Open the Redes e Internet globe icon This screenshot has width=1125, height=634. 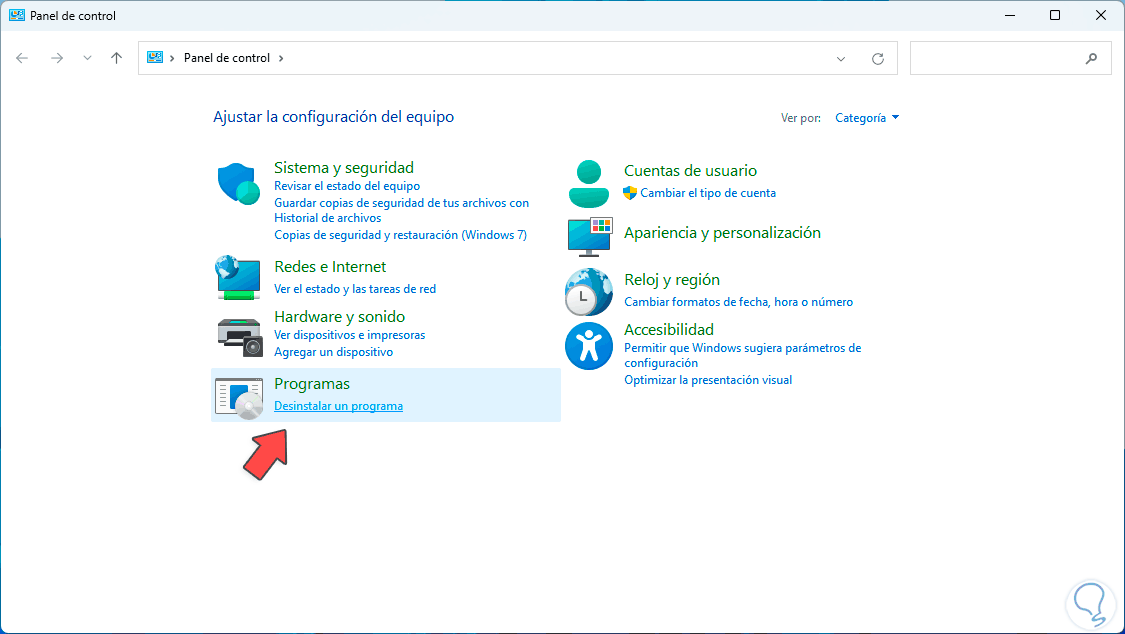point(238,277)
